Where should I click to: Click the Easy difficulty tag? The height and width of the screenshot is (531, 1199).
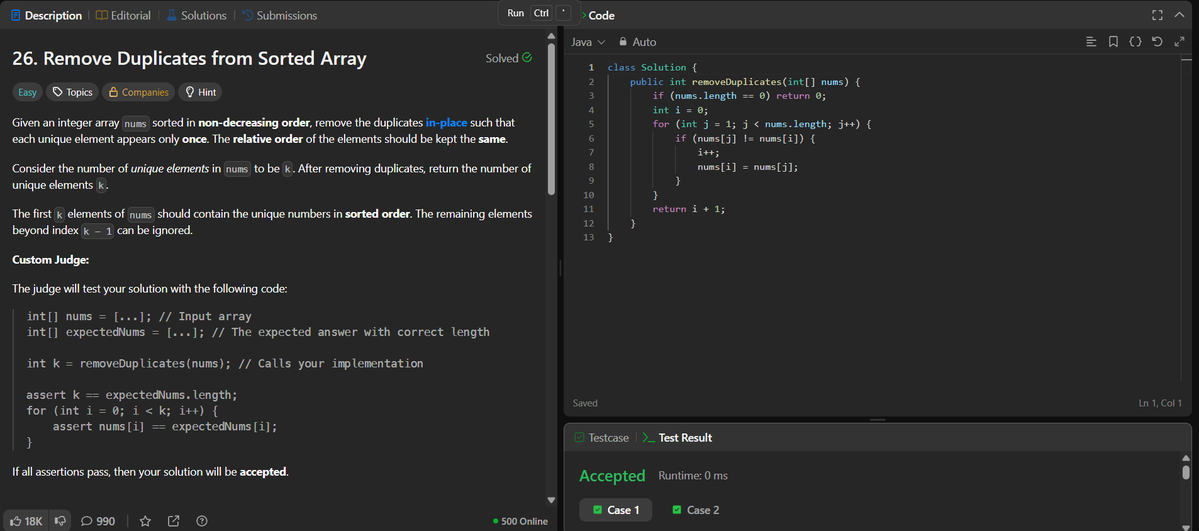coord(28,93)
